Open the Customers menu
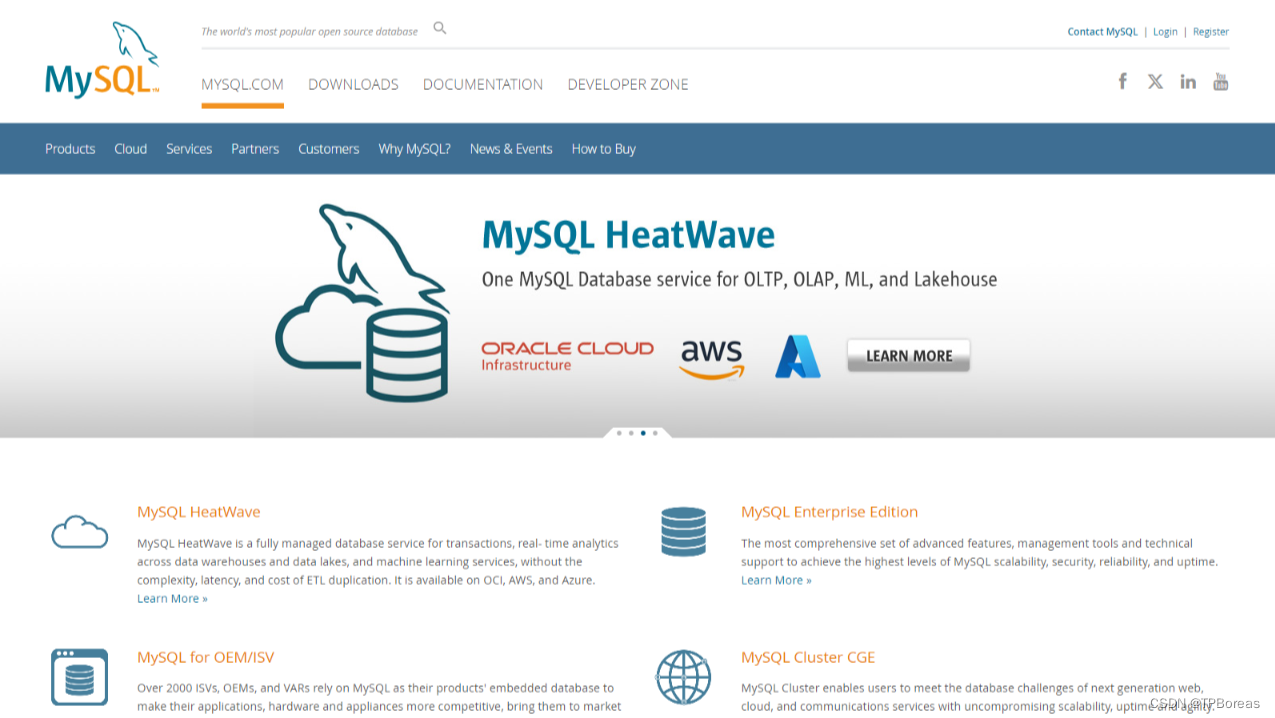Viewport: 1275px width, 718px height. pos(328,149)
